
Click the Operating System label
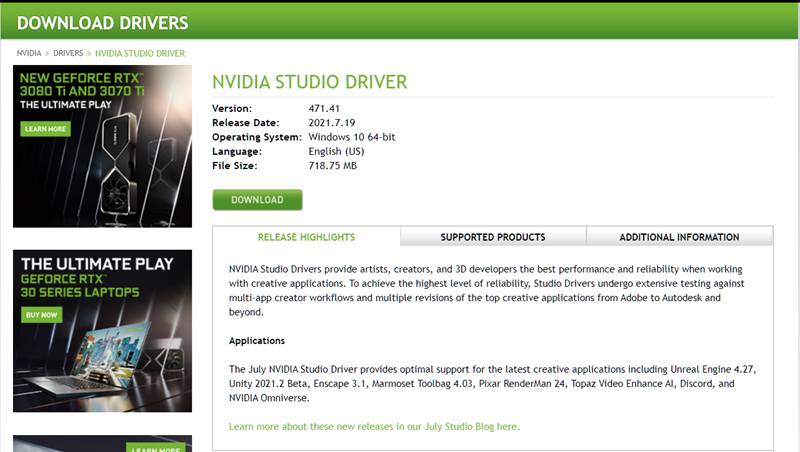click(x=257, y=137)
